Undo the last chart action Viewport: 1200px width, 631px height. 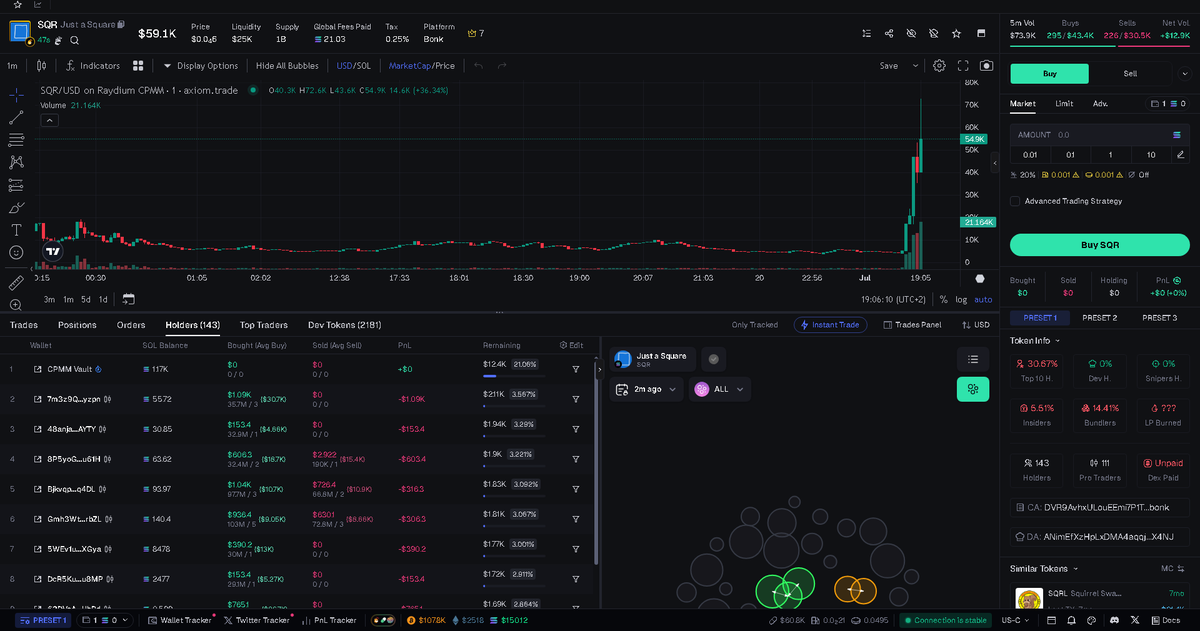478,66
